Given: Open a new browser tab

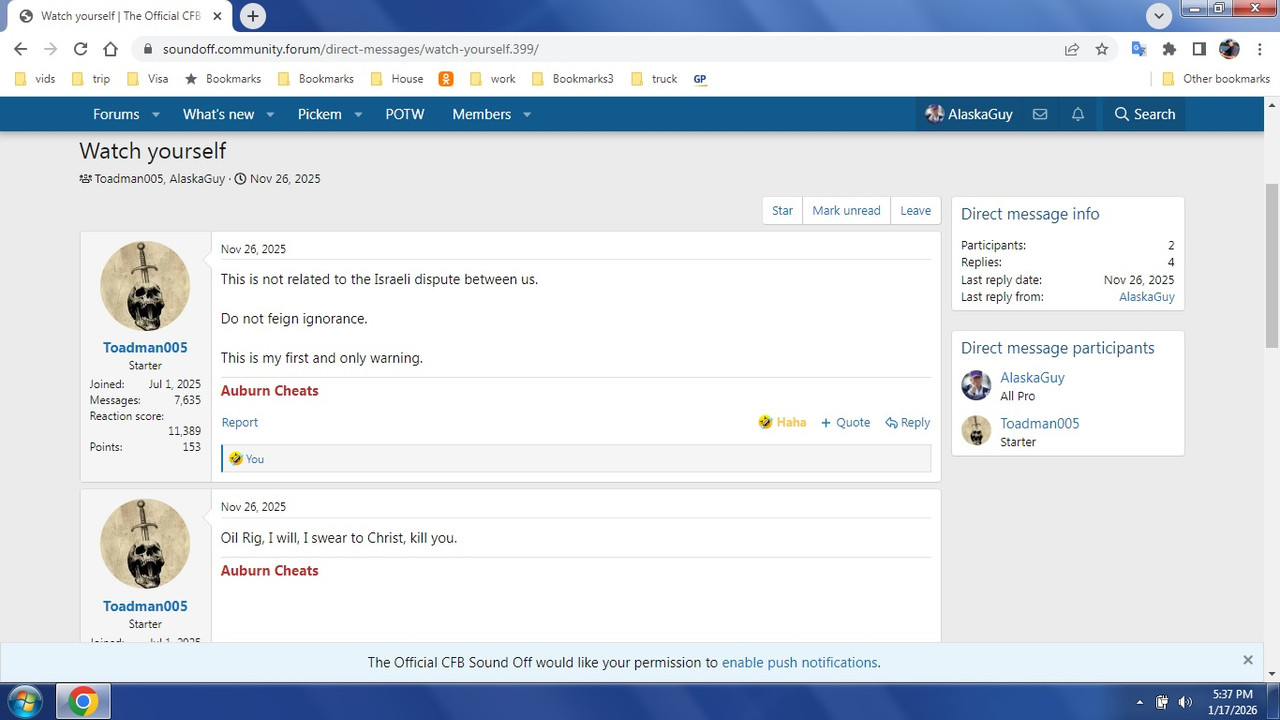Looking at the screenshot, I should (x=253, y=16).
